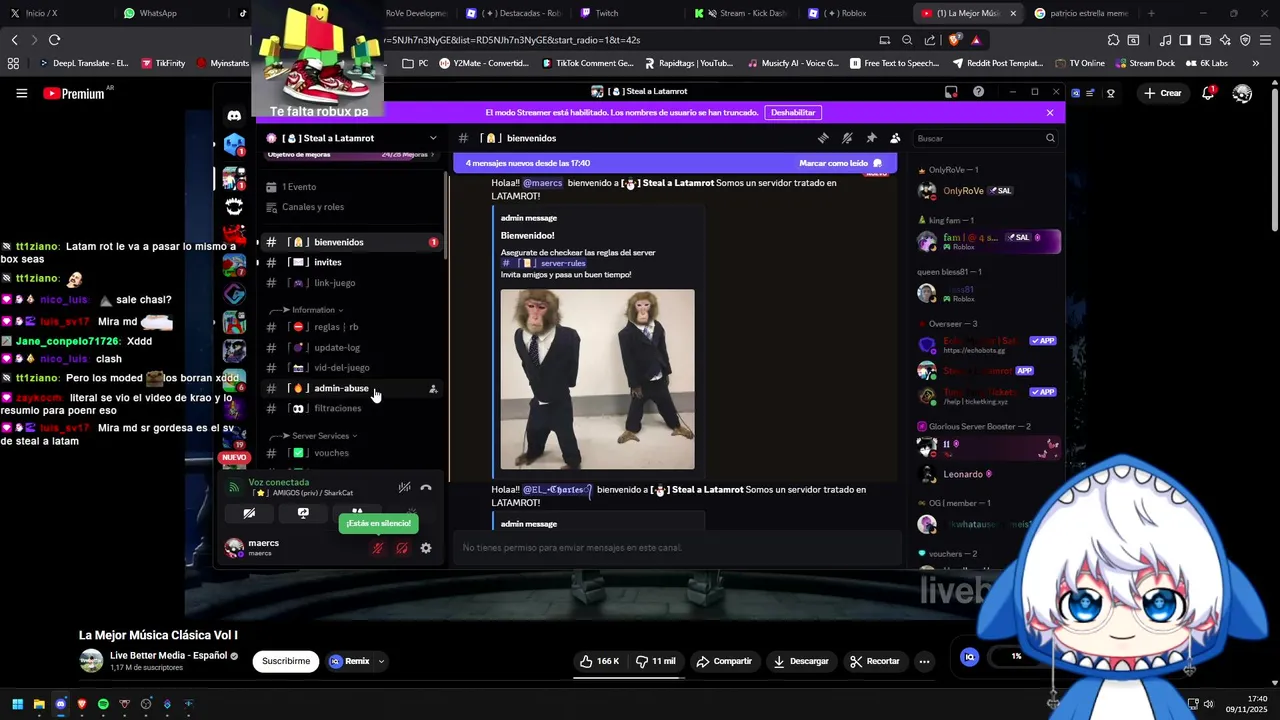This screenshot has height=720, width=1280.
Task: Click the @maercs mention in chat
Action: coord(543,183)
